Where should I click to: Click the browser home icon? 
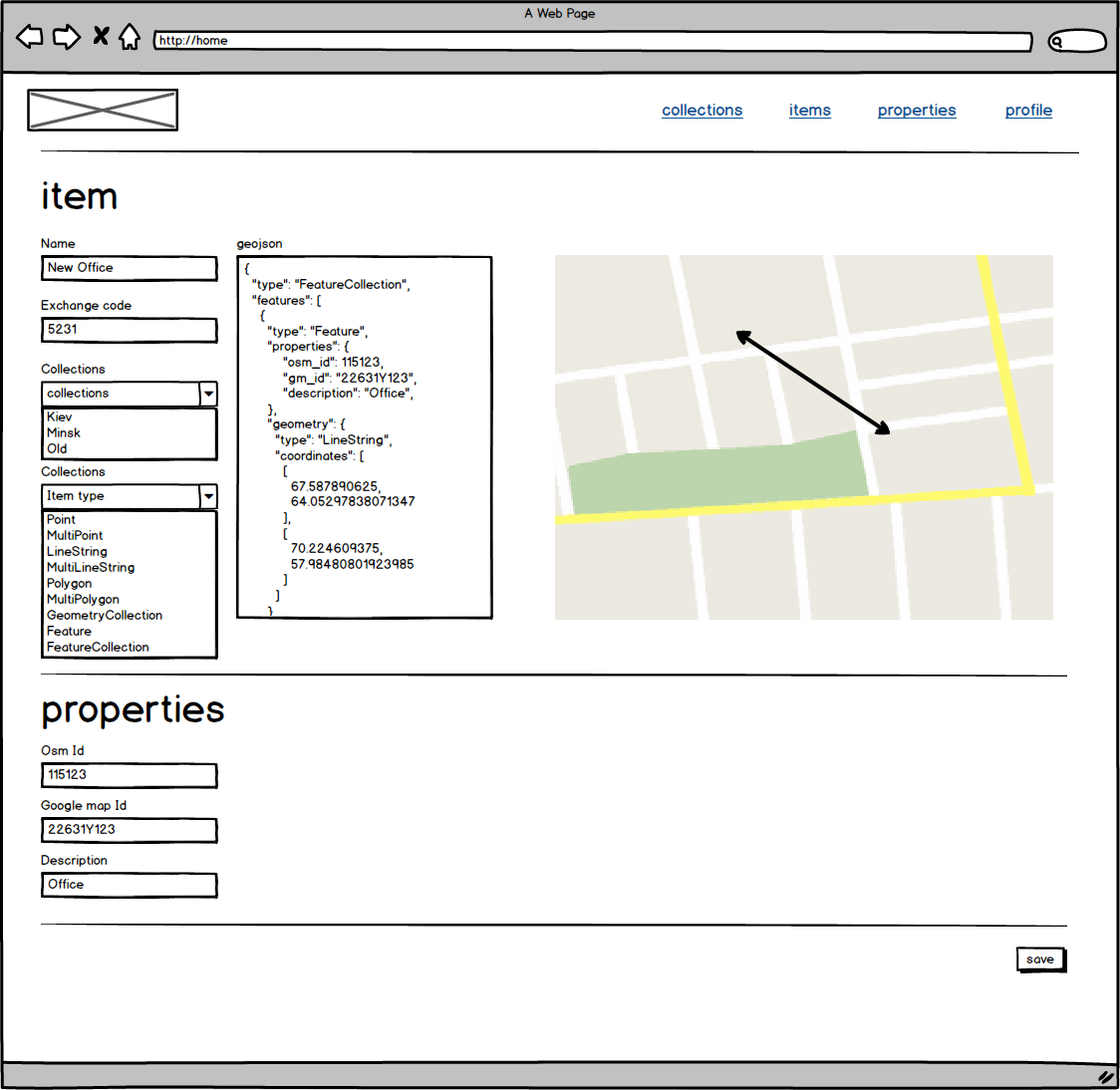tap(130, 37)
